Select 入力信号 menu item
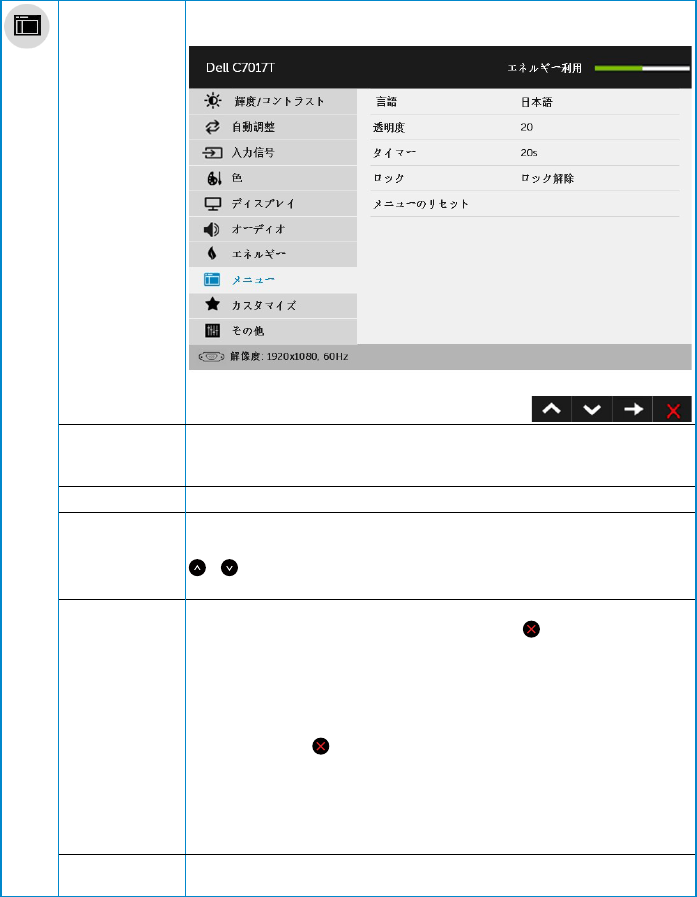 273,153
